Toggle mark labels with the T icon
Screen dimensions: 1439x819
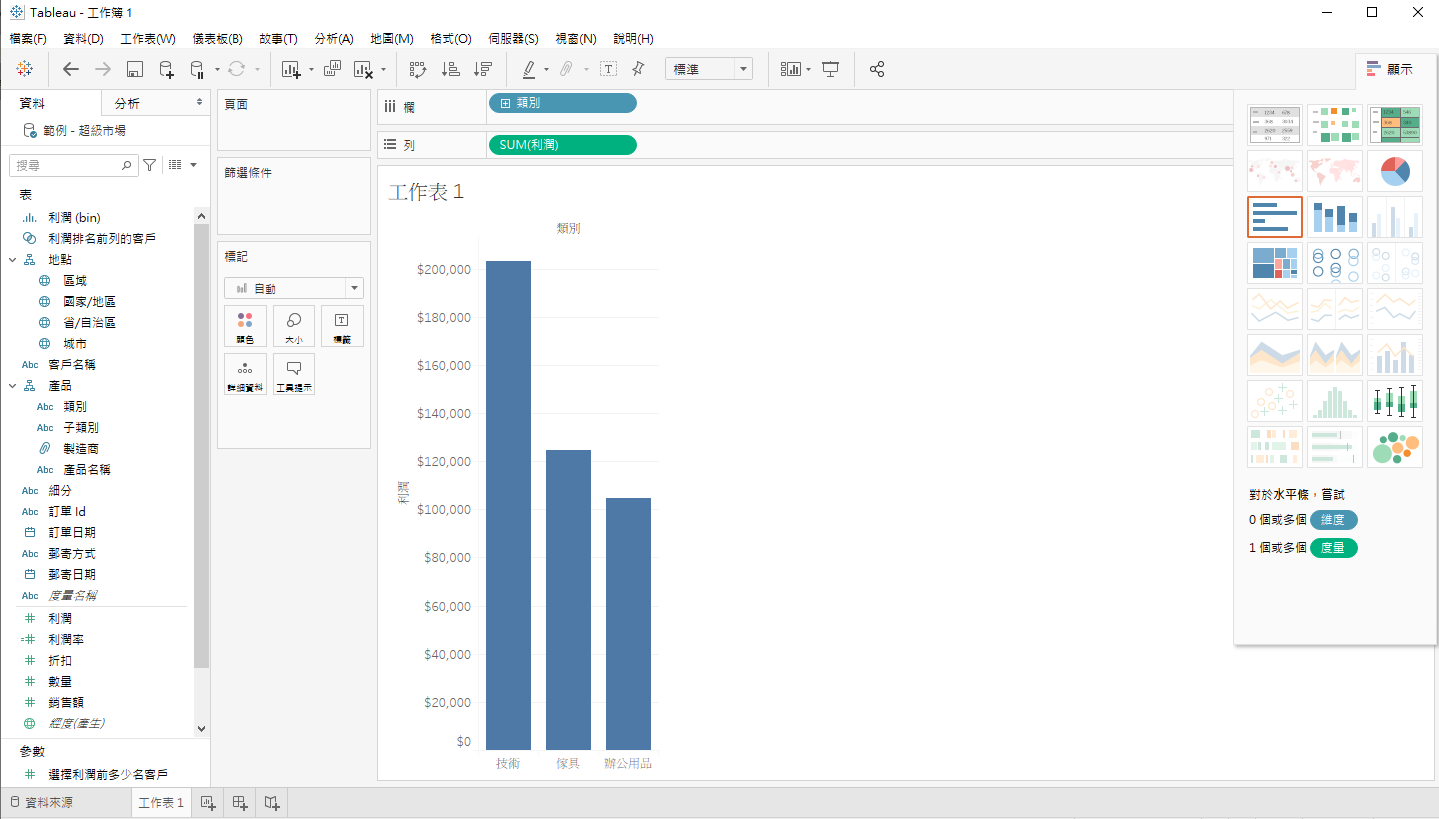click(608, 69)
